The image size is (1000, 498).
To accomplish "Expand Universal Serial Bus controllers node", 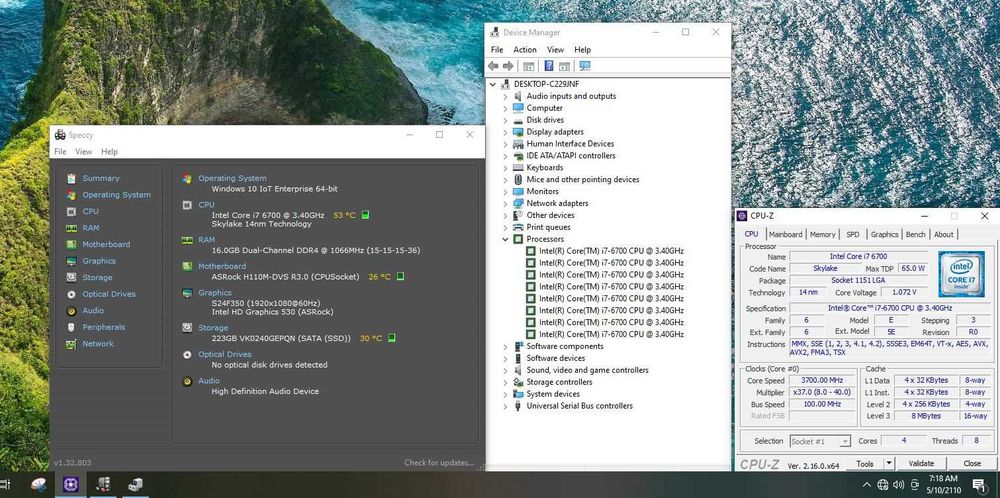I will pyautogui.click(x=506, y=406).
